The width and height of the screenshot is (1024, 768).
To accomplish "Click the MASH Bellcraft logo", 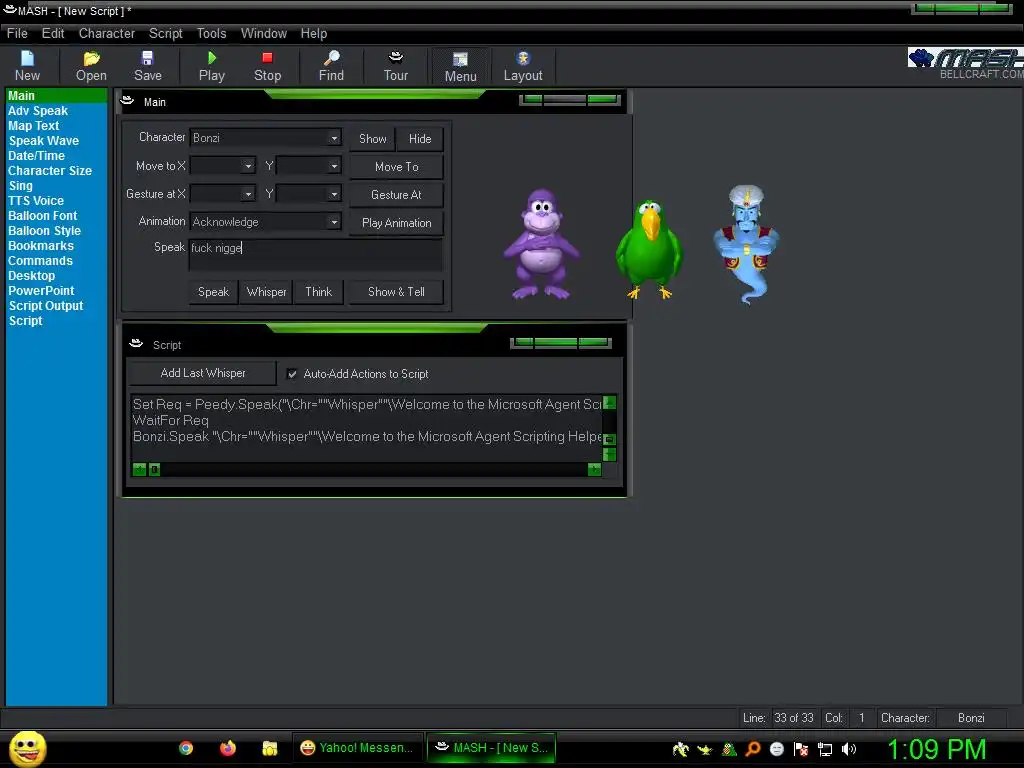I will pos(965,63).
